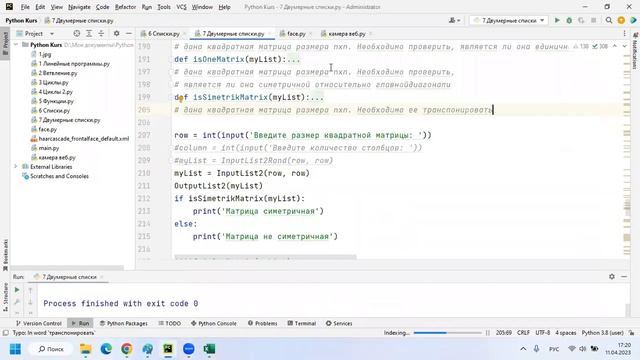The height and width of the screenshot is (360, 640).
Task: Open the Tools menu
Action: [x=164, y=7]
